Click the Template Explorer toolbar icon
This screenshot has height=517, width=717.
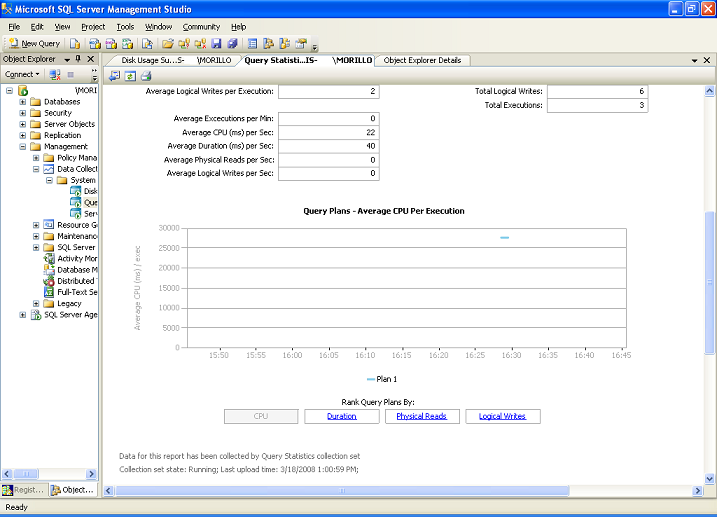coord(284,43)
